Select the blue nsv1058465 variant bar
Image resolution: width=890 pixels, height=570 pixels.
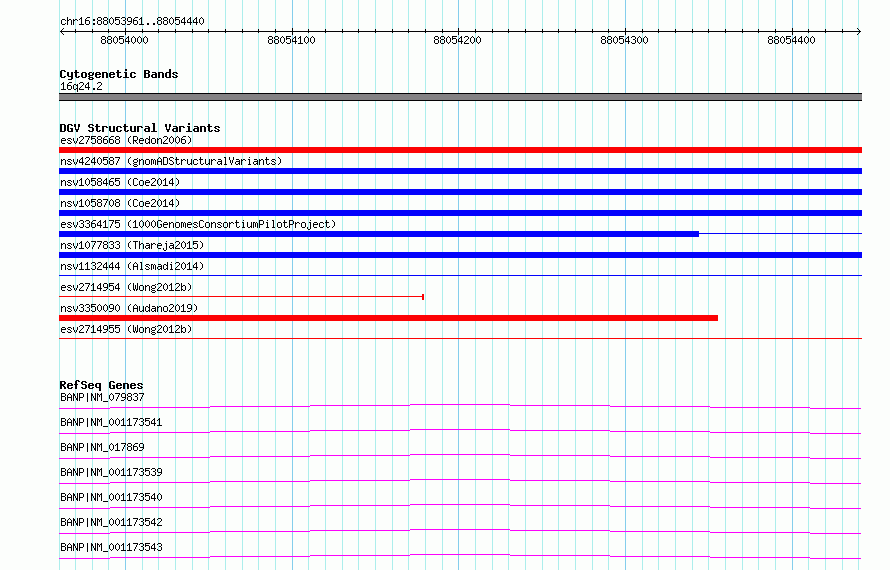click(x=460, y=192)
